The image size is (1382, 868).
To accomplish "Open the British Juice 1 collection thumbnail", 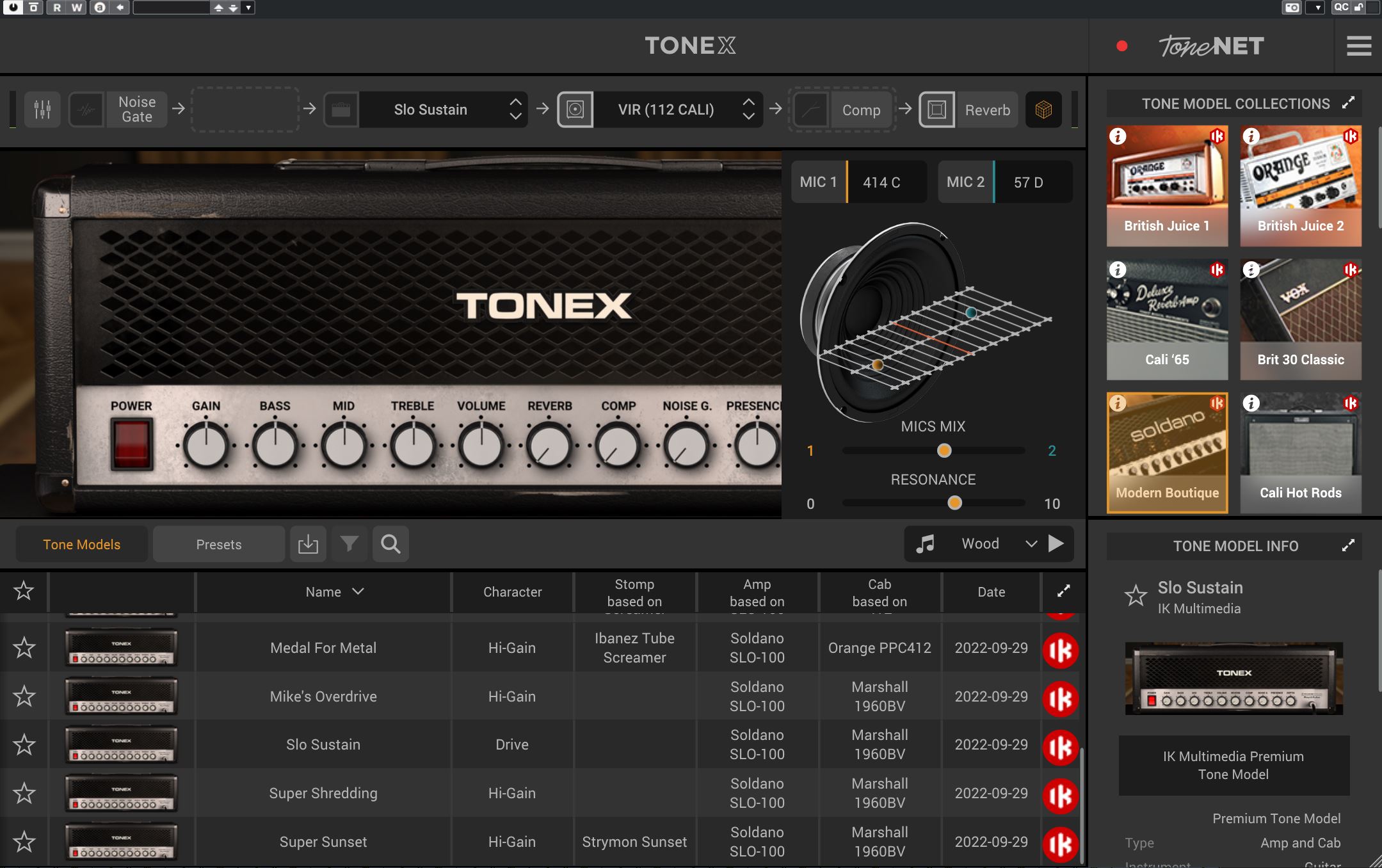I will coord(1166,186).
